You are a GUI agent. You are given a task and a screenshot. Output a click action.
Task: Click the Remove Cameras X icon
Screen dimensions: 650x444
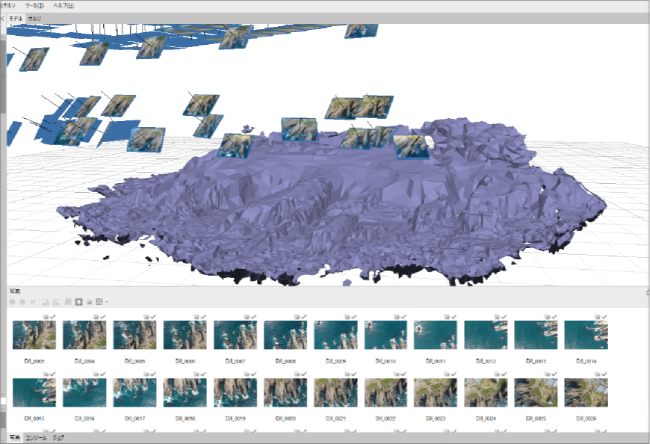[33, 301]
